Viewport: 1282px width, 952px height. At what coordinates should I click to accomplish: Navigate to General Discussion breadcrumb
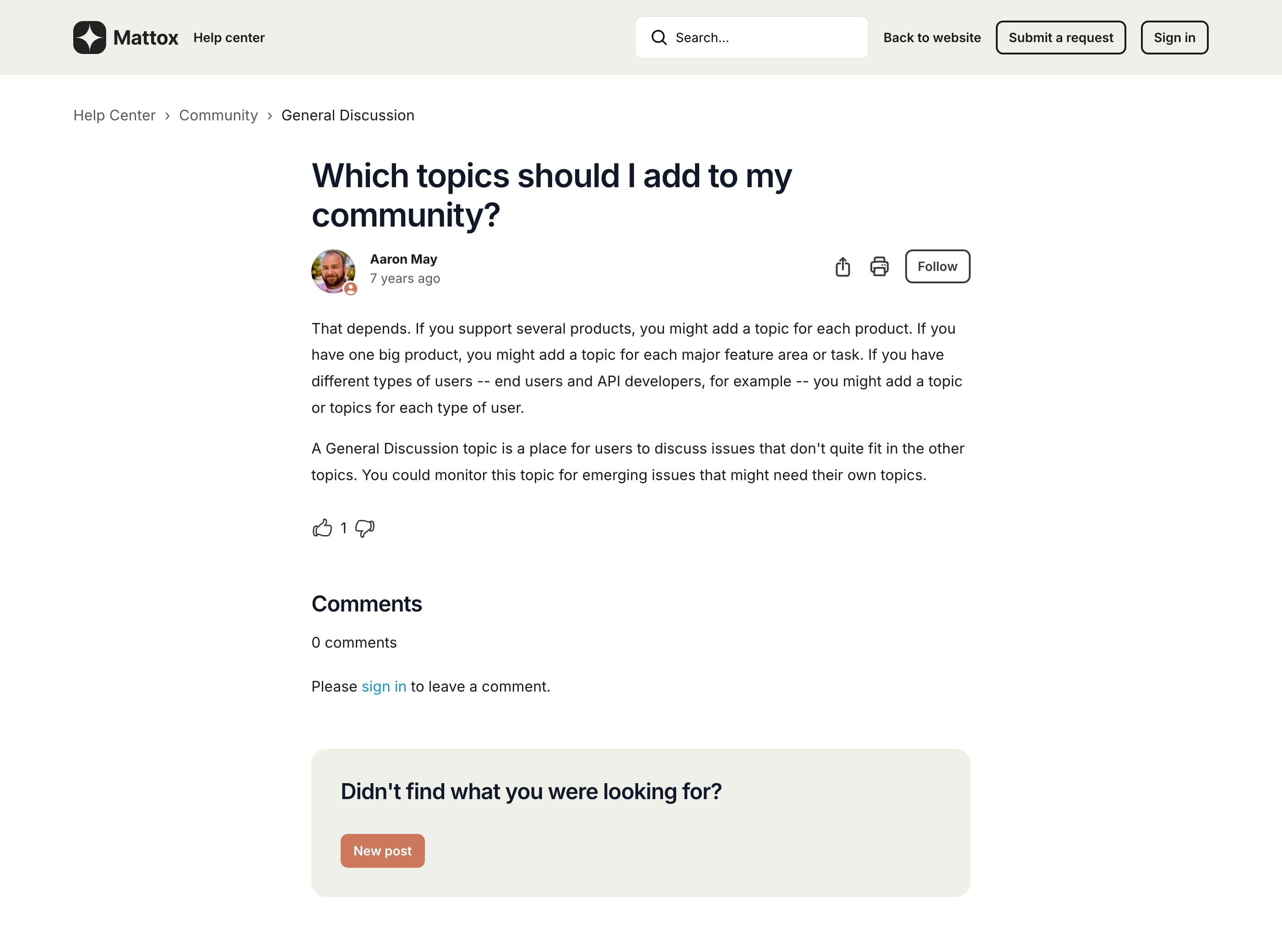click(348, 115)
